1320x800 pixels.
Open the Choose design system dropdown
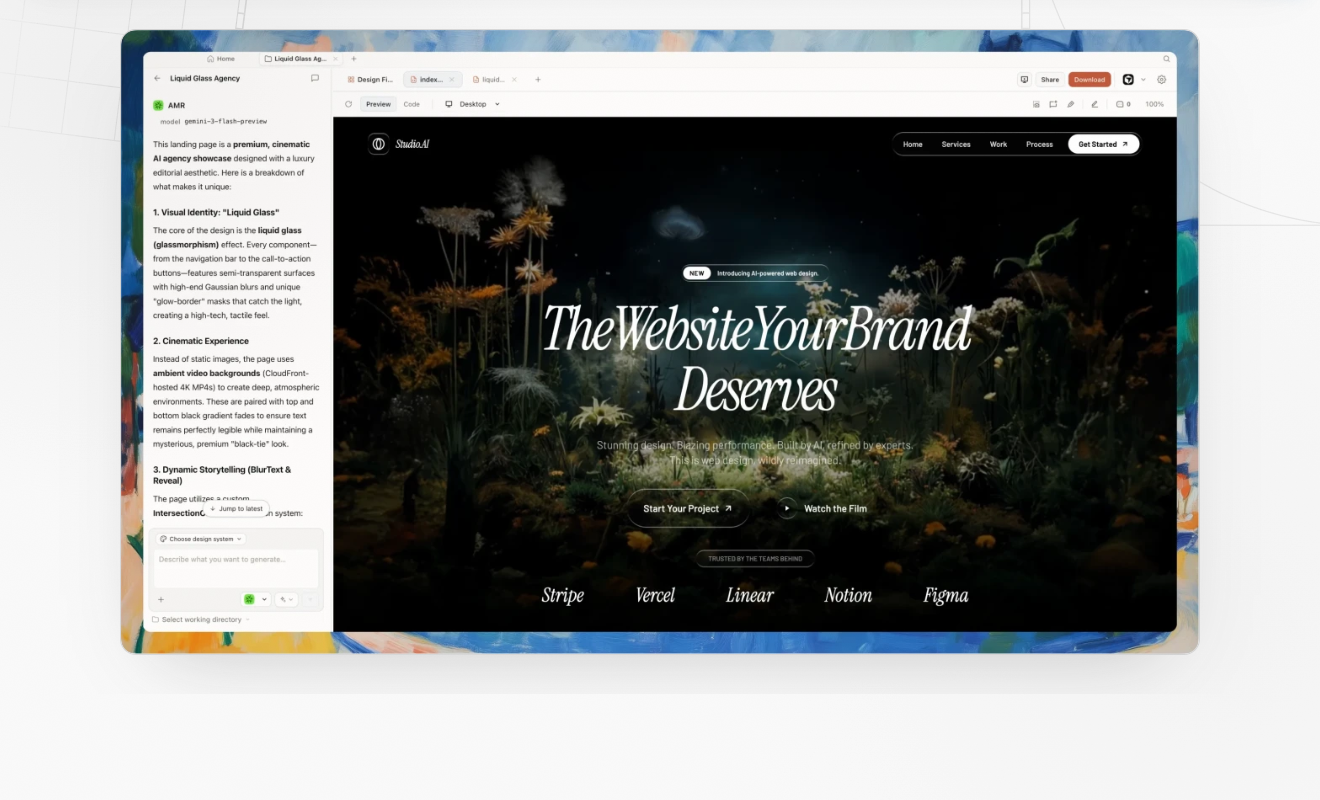[201, 539]
